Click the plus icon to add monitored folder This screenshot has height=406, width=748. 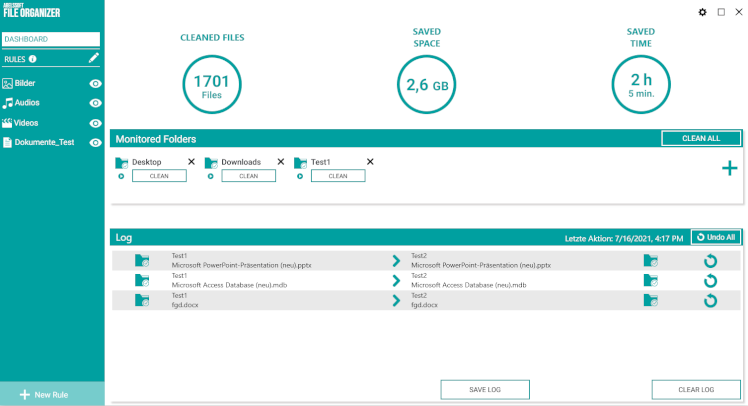730,168
